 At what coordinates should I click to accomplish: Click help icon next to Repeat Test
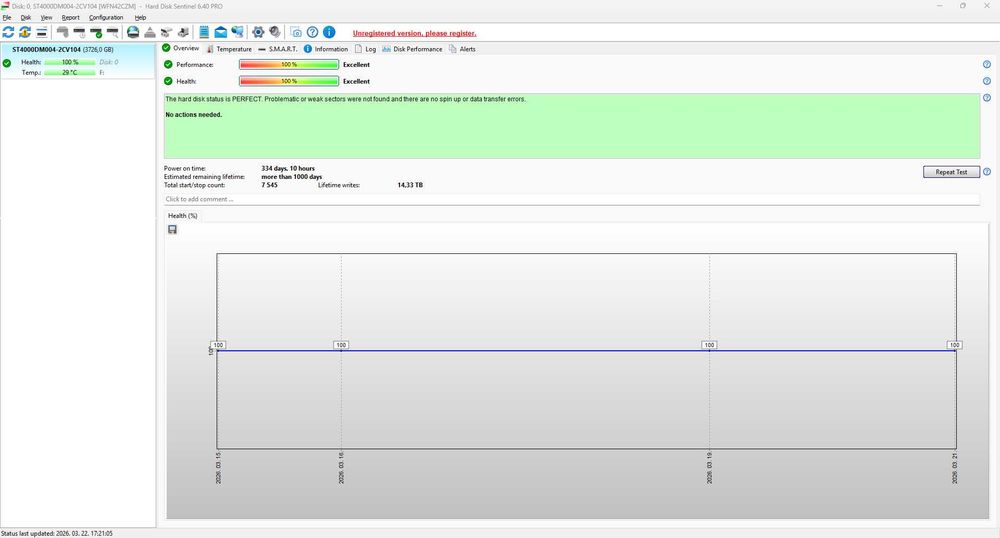coord(986,172)
